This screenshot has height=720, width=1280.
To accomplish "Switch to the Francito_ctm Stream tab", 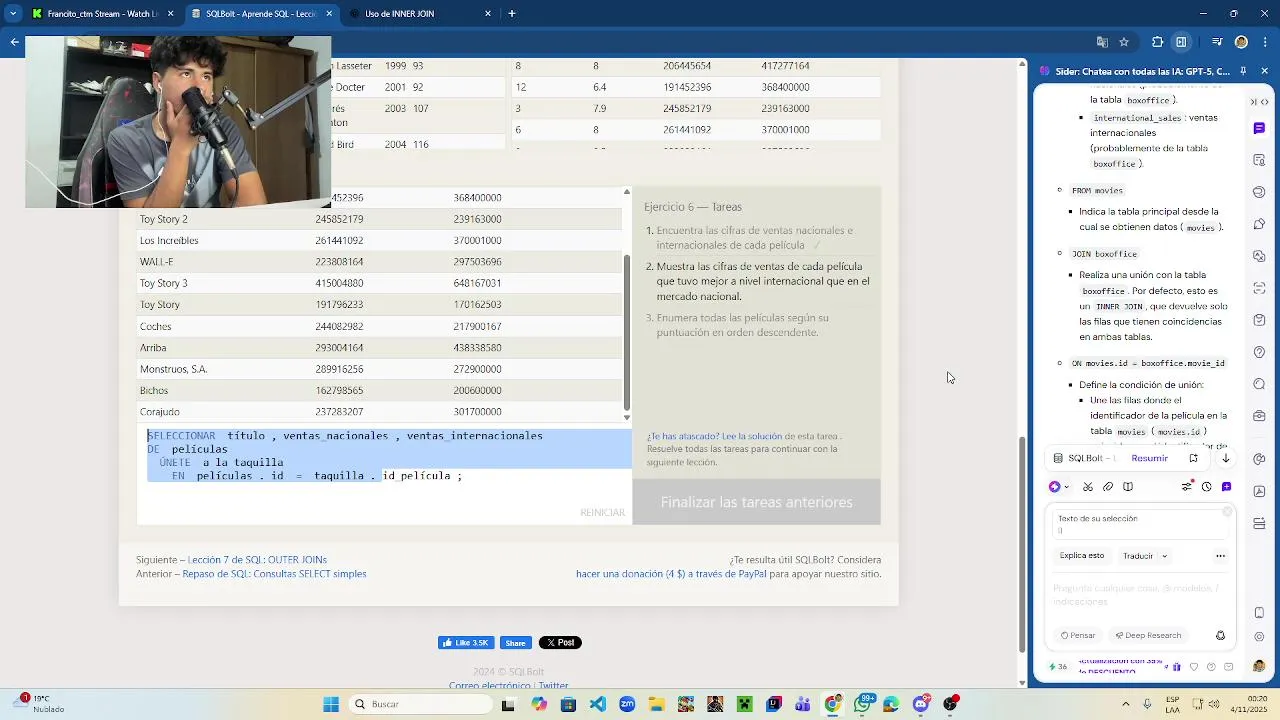I will tap(101, 14).
